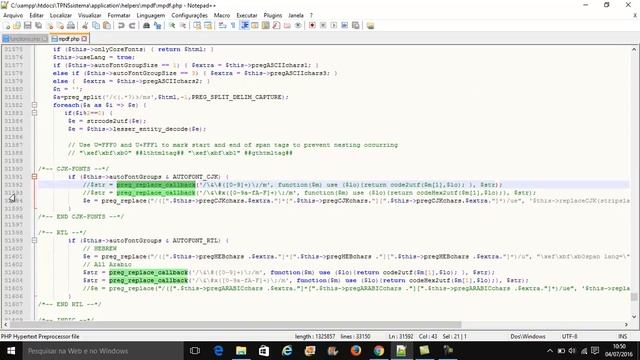Click the 'Ln : 31592' status text
The width and height of the screenshot is (640, 360).
click(400, 337)
